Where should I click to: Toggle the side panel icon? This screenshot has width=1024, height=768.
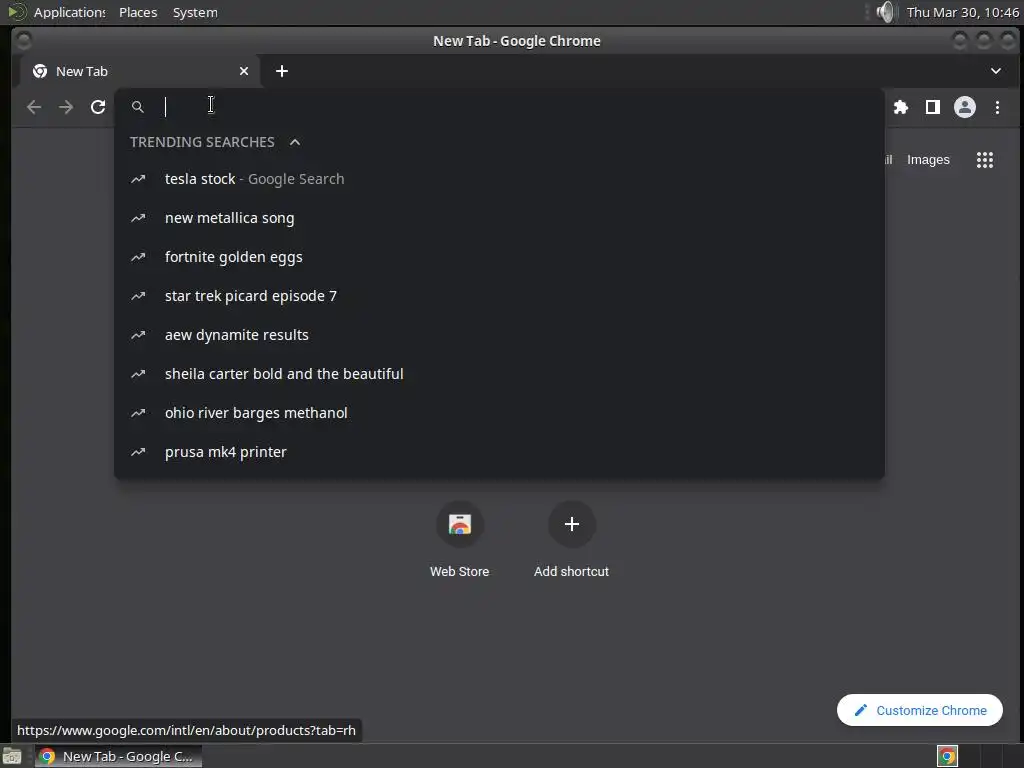(x=933, y=107)
